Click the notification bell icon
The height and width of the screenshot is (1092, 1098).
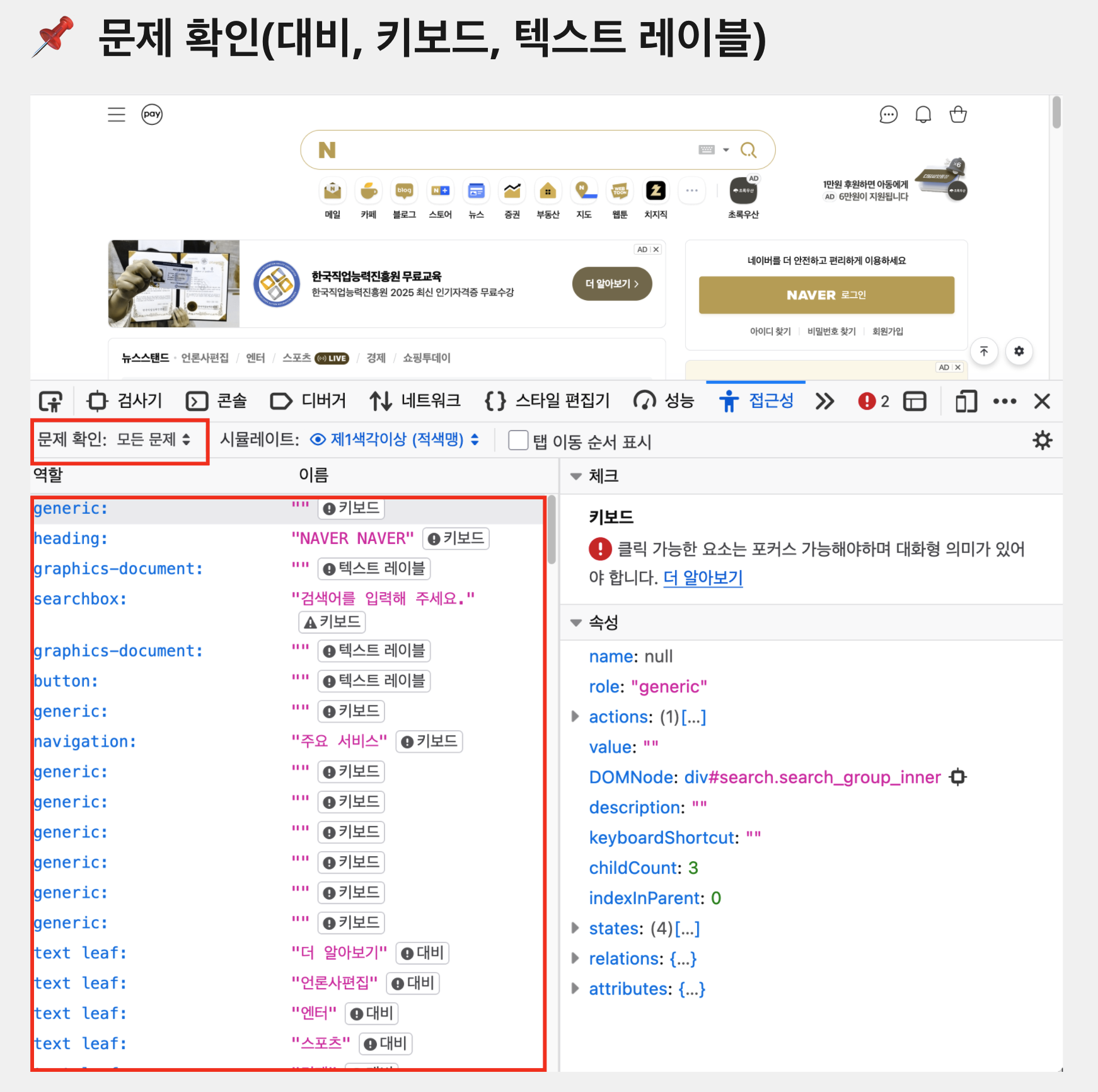pyautogui.click(x=923, y=114)
